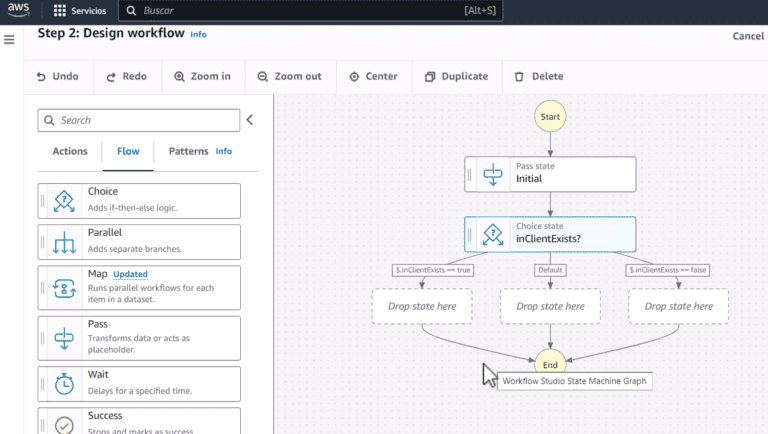Click drop placeholder under false branch
This screenshot has height=434, width=768.
678,306
